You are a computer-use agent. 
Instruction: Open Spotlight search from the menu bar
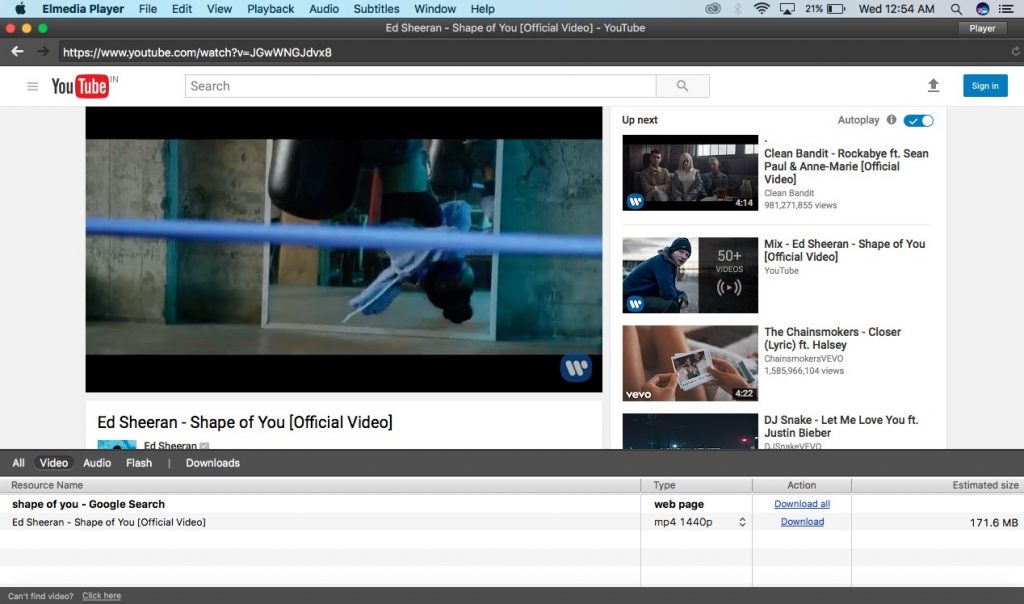tap(956, 9)
